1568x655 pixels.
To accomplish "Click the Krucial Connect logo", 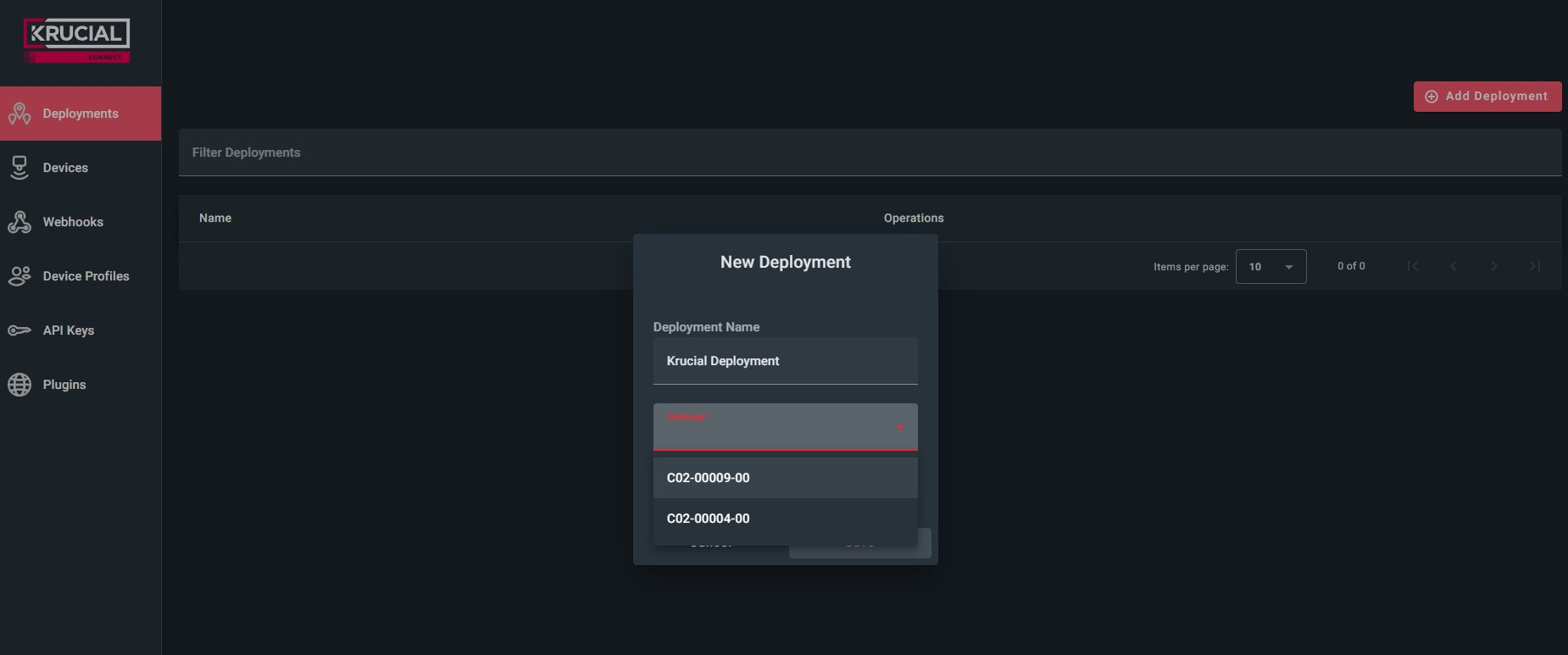I will pyautogui.click(x=77, y=41).
